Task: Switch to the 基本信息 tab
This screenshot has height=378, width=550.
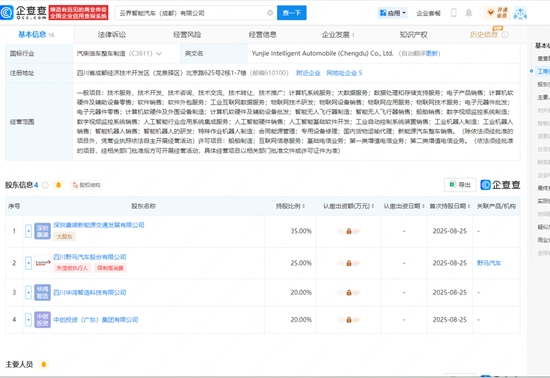Action: 36,34
